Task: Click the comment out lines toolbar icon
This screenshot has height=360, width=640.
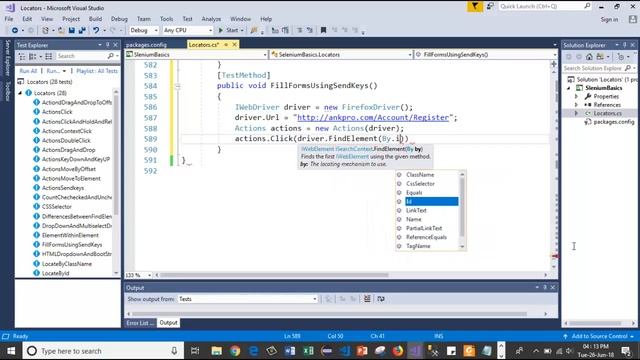Action: pos(300,30)
